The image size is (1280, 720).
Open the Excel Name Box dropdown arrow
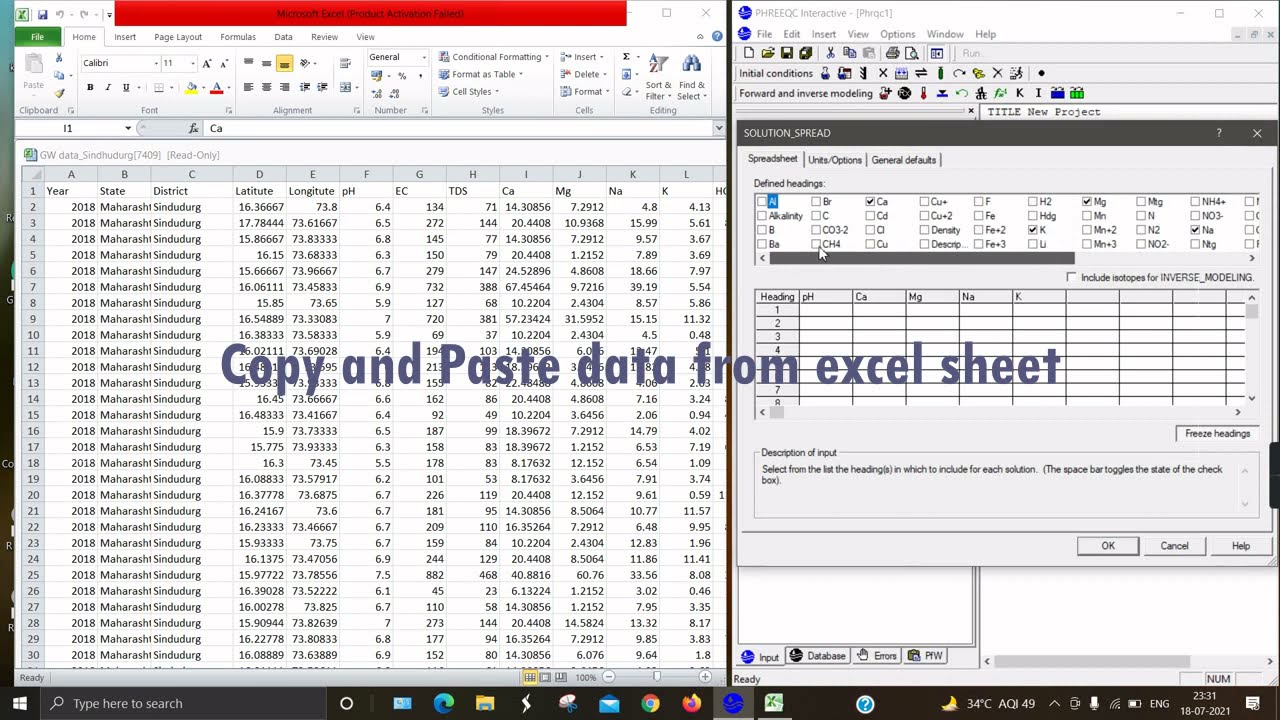click(128, 128)
